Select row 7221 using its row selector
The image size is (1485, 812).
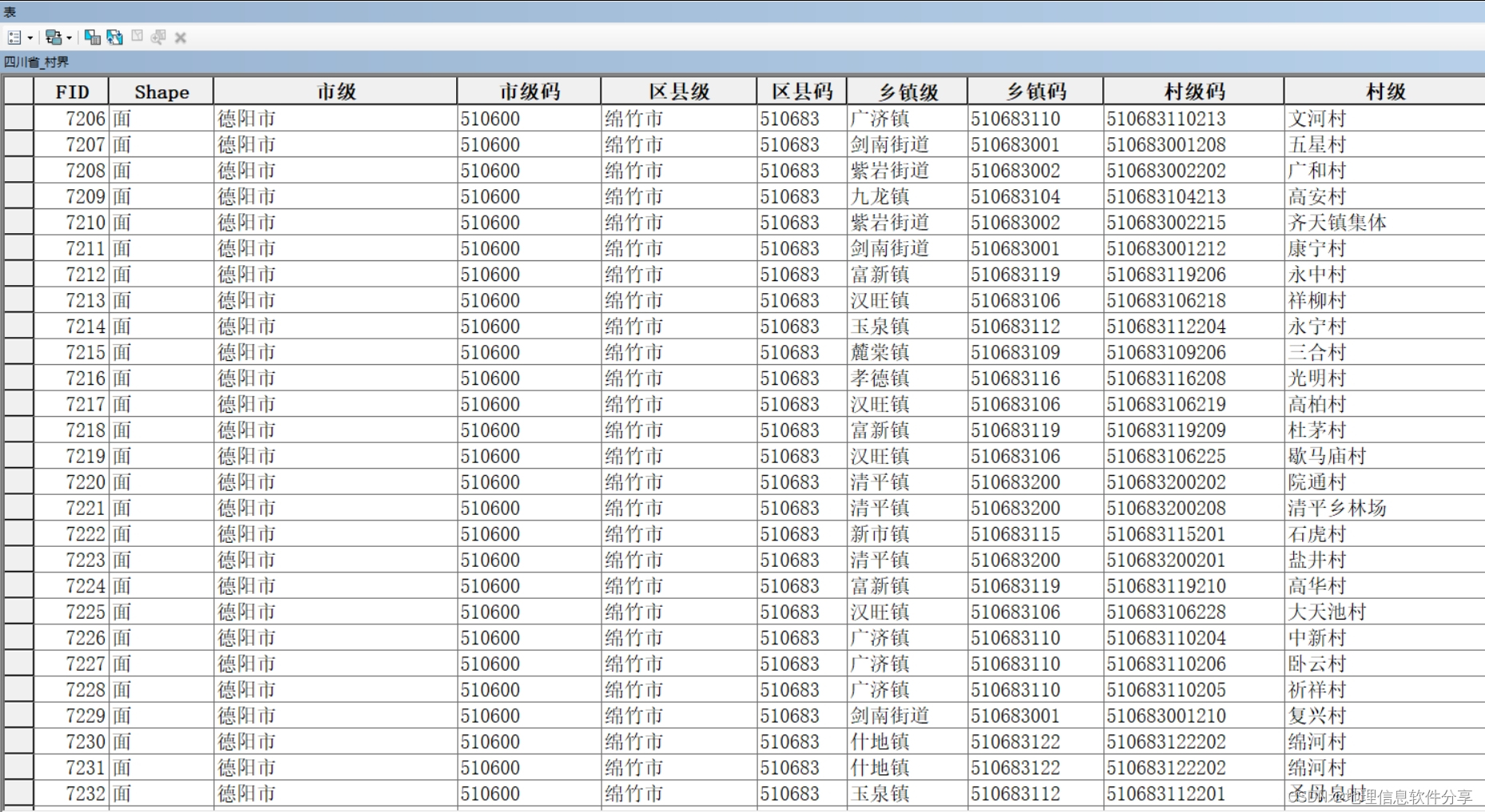18,508
